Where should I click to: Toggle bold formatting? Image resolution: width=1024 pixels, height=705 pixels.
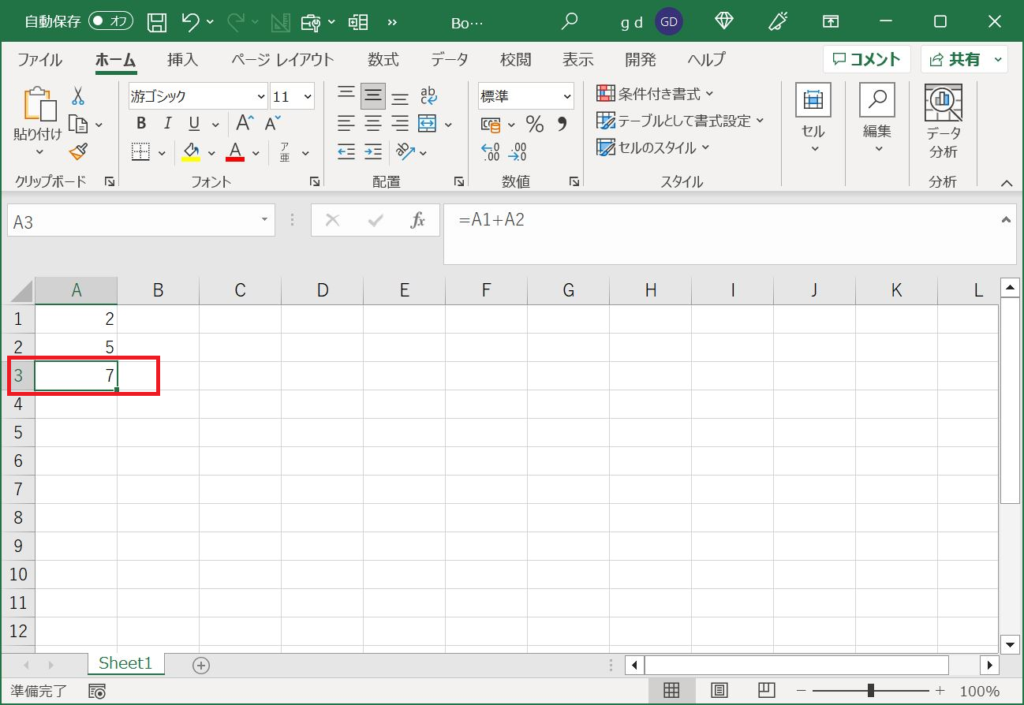141,124
